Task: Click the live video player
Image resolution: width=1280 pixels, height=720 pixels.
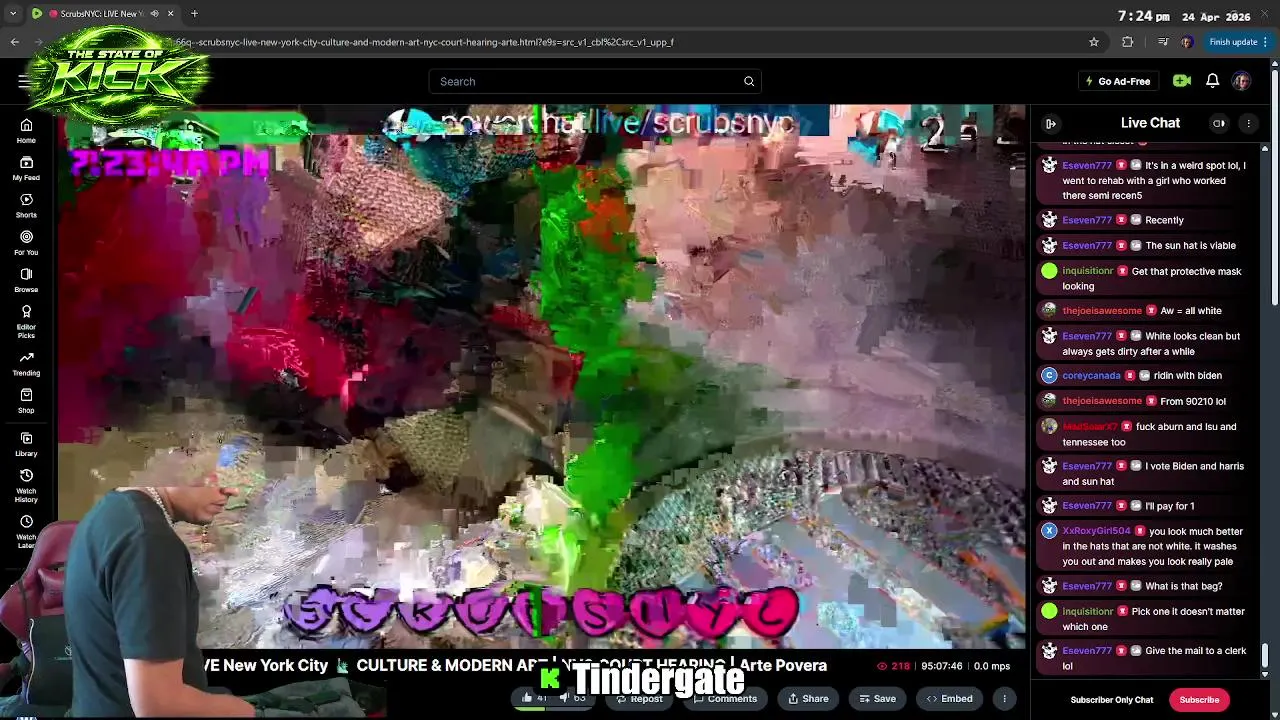Action: point(541,377)
